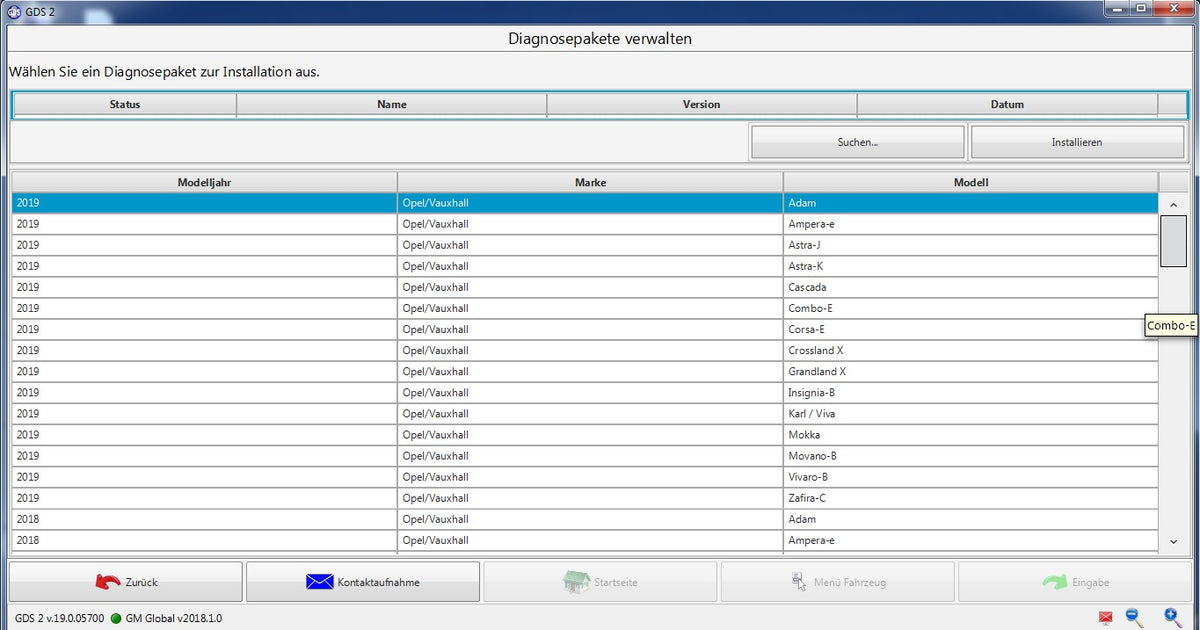Click the red mail icon in the status bar
Viewport: 1200px width, 630px height.
tap(1104, 617)
